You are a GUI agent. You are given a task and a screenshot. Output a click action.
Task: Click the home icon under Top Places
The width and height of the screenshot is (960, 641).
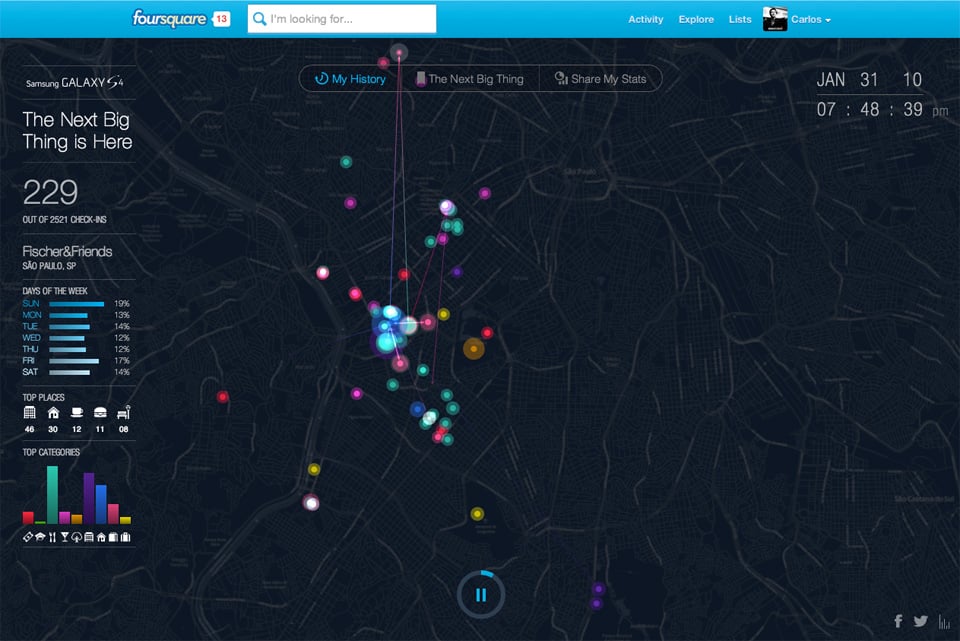pos(54,412)
